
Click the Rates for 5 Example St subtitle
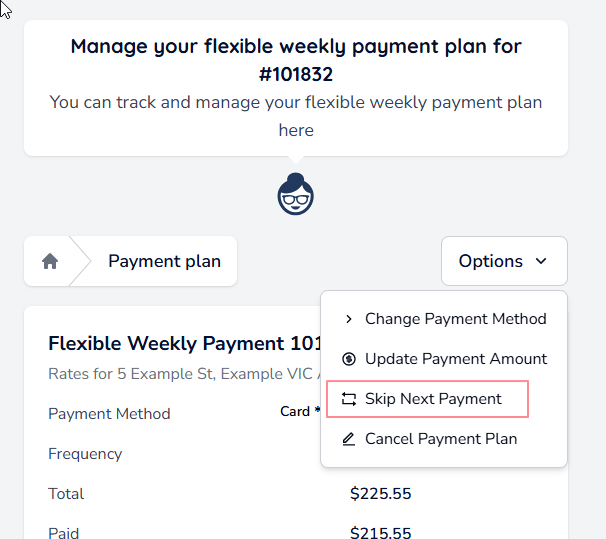click(182, 374)
